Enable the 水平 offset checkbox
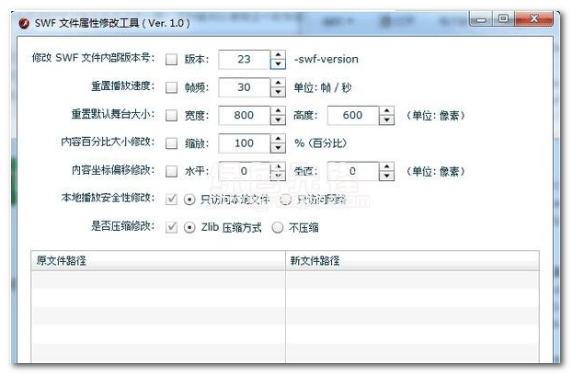571x374 pixels. pyautogui.click(x=171, y=171)
